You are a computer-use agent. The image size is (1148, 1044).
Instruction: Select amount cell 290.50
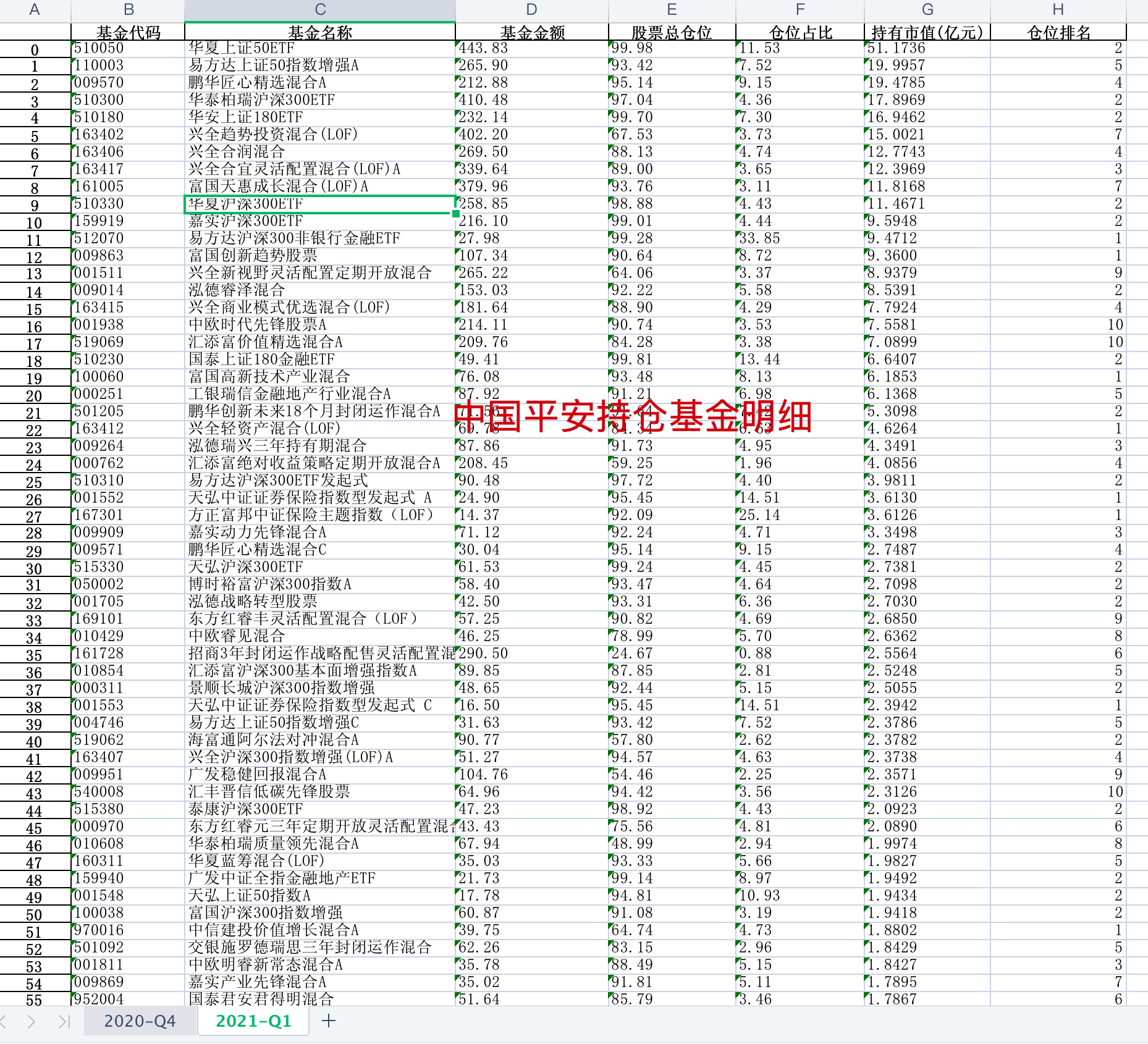pyautogui.click(x=532, y=654)
